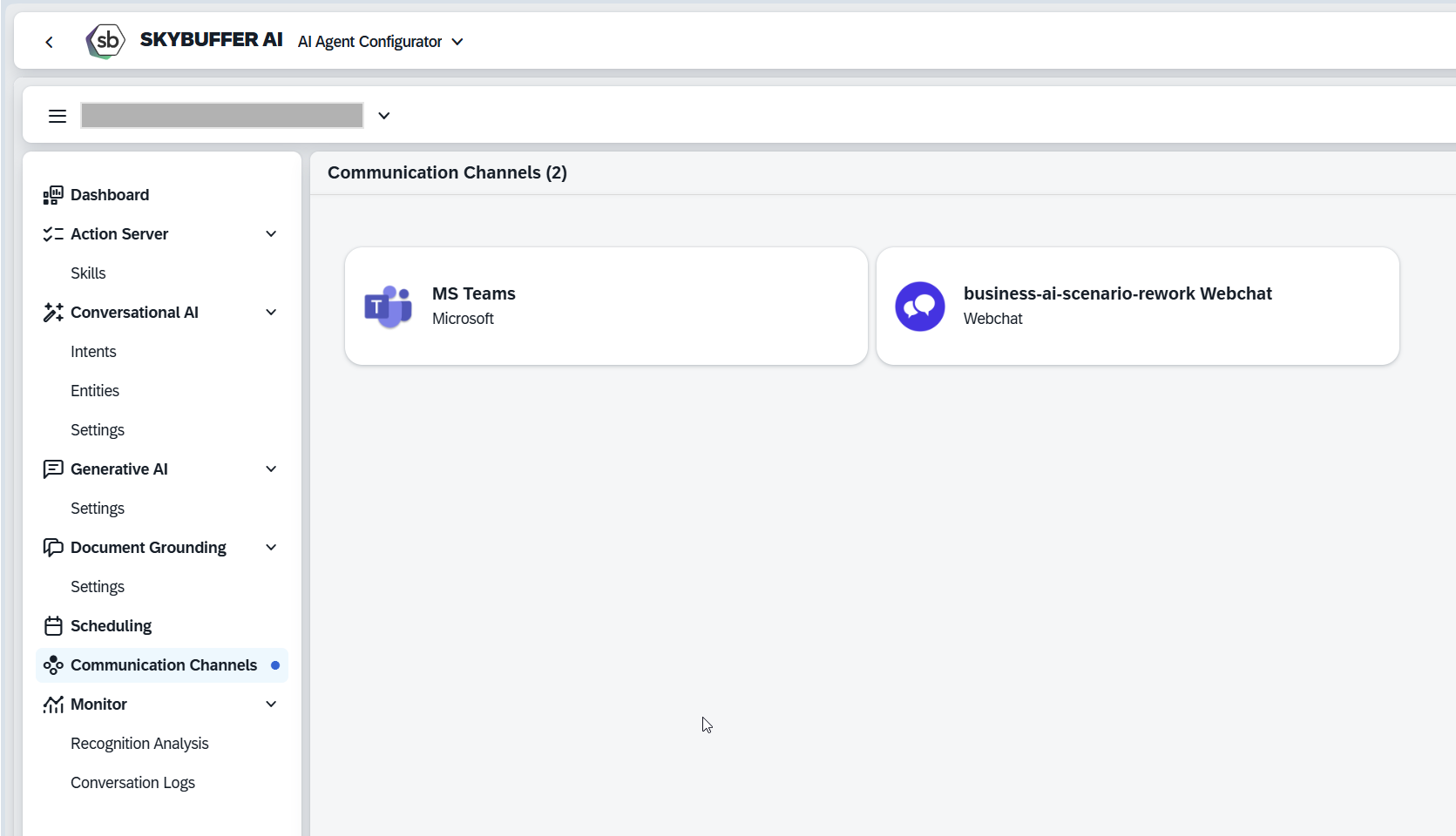This screenshot has width=1456, height=836.
Task: Click the Generative AI chat icon
Action: pyautogui.click(x=53, y=469)
